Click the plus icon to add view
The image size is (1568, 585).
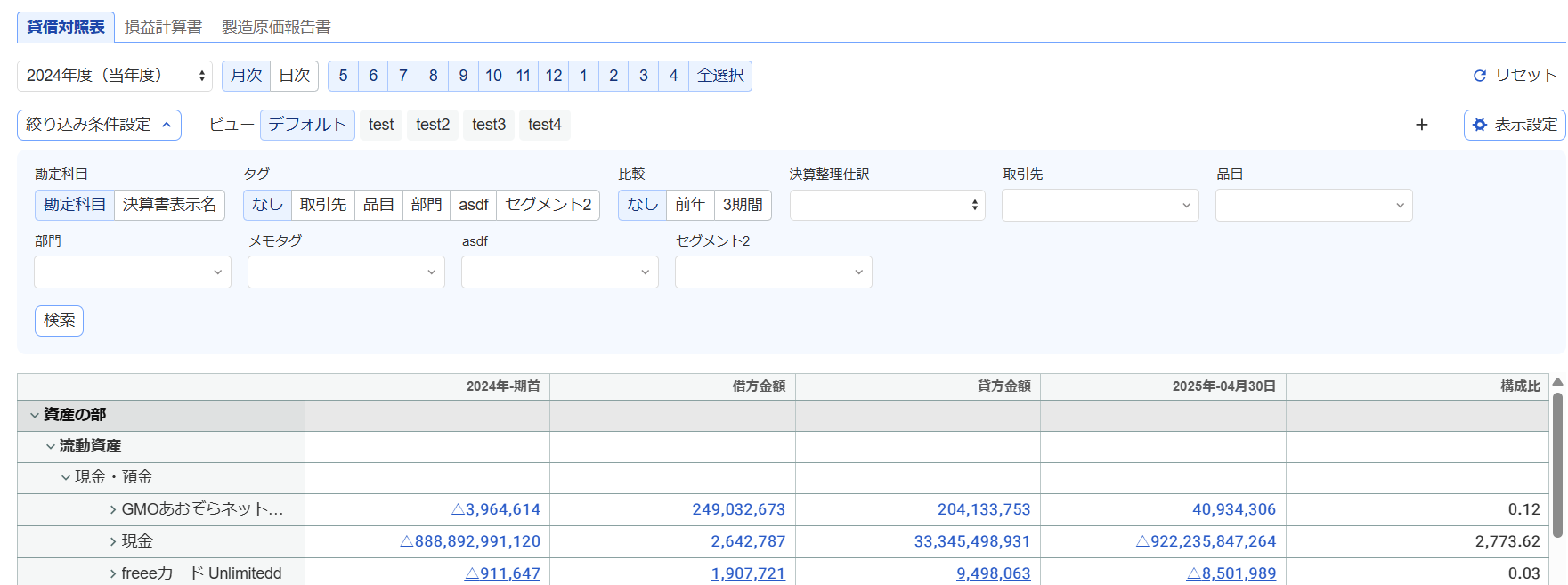(x=1422, y=125)
